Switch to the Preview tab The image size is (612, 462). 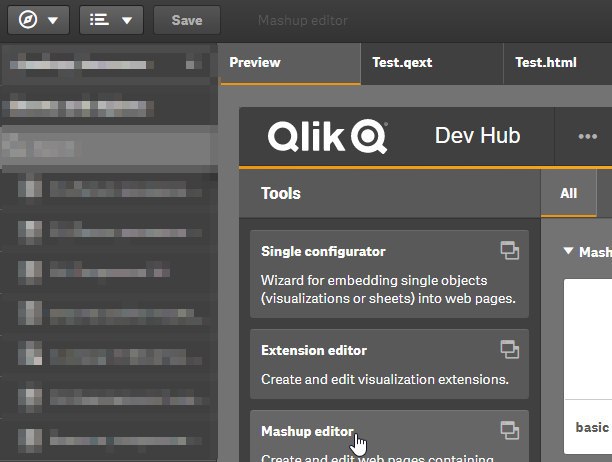point(290,63)
